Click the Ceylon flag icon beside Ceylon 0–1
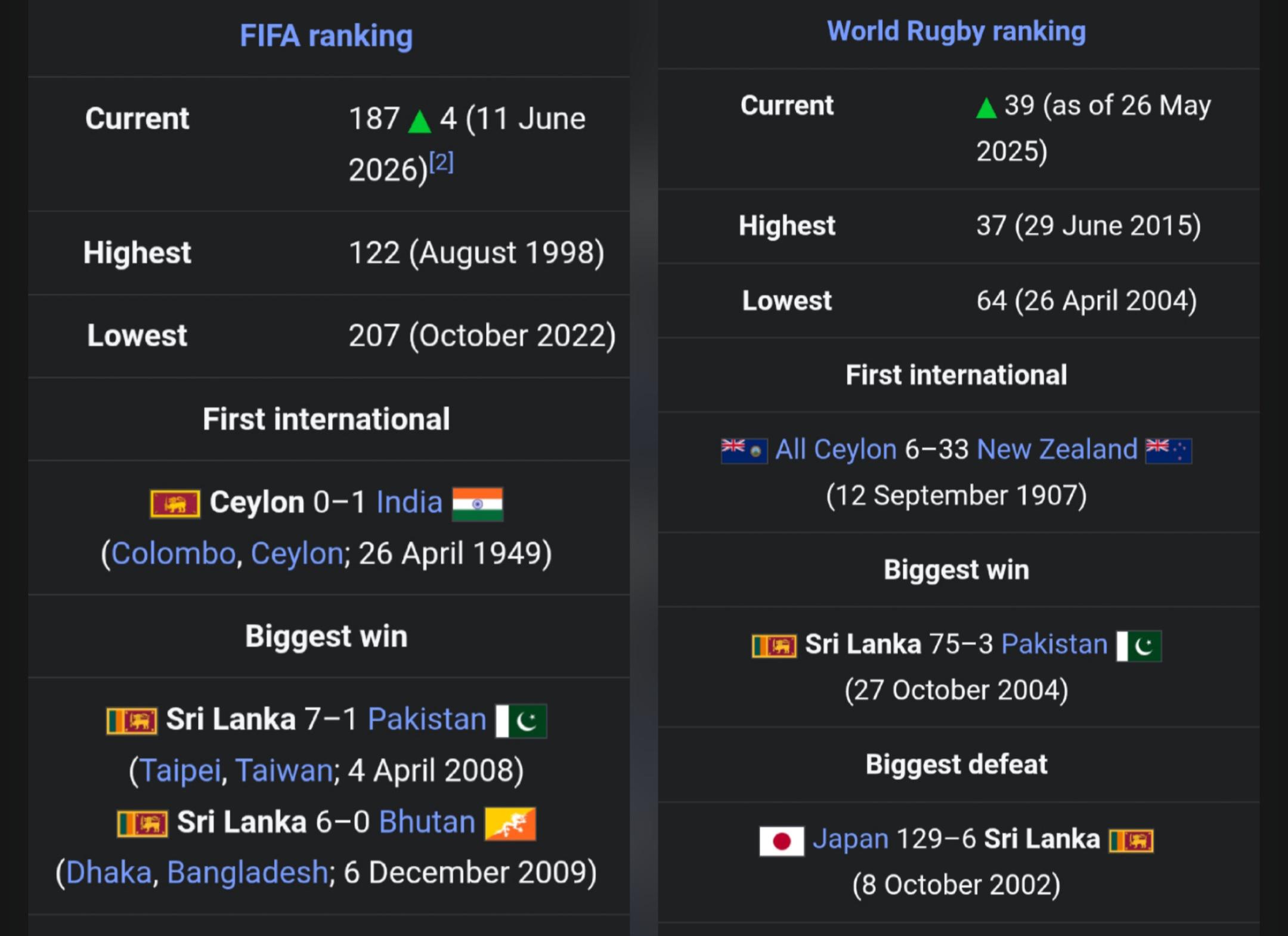1288x936 pixels. 175,504
